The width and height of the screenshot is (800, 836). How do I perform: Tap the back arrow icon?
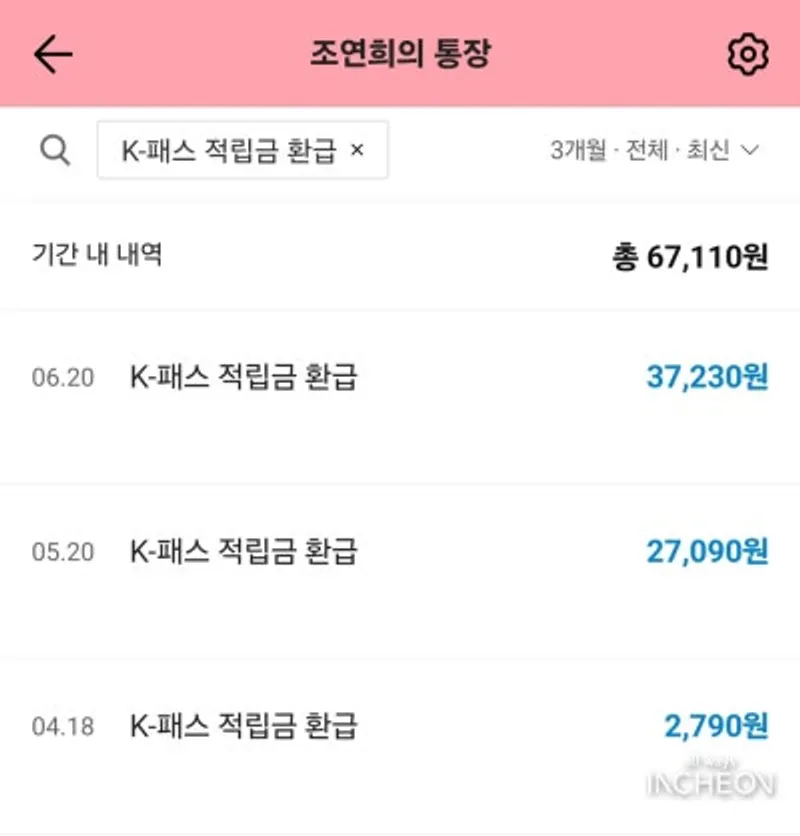(x=53, y=54)
